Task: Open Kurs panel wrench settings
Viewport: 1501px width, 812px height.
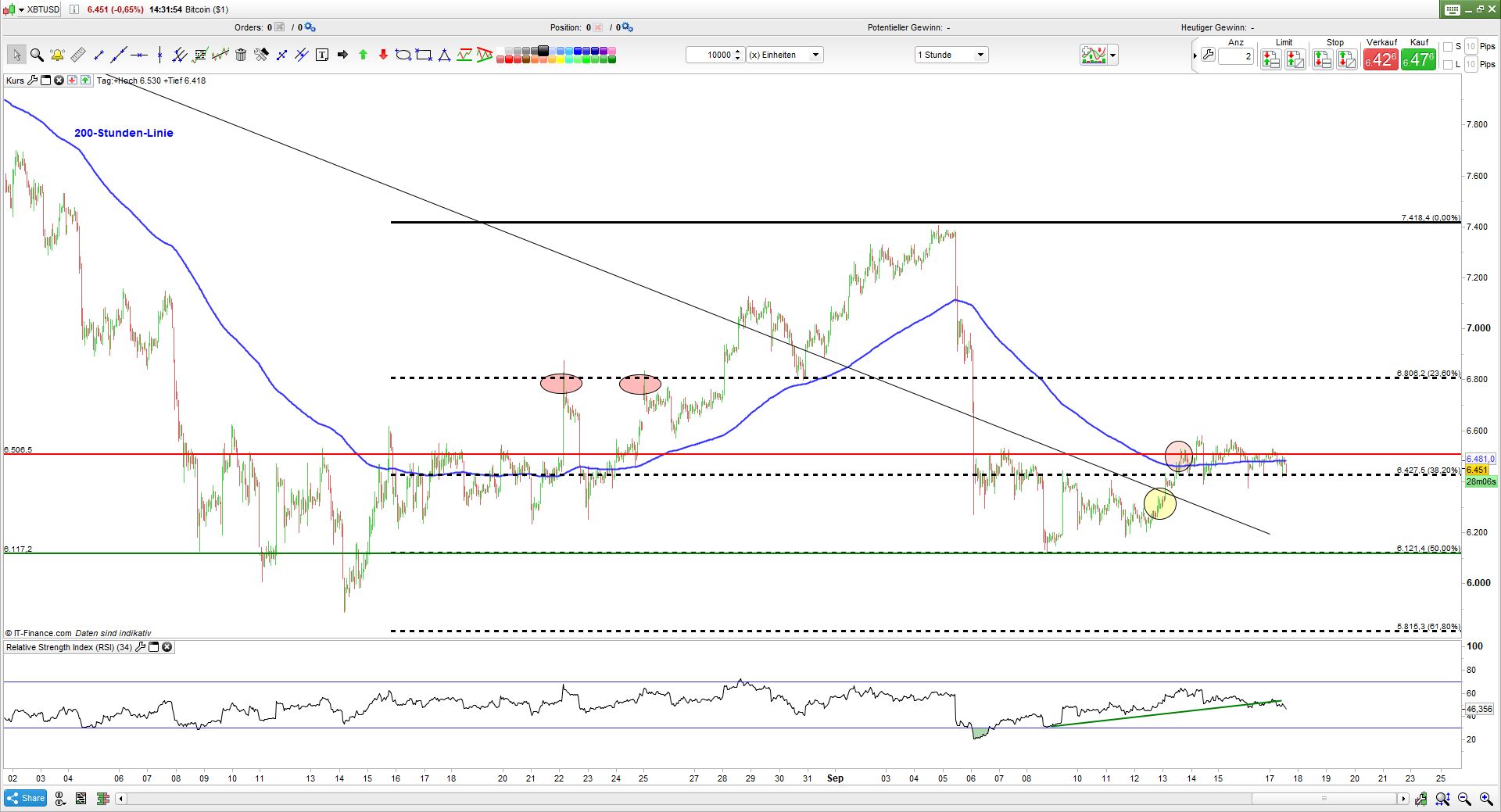Action: 32,80
